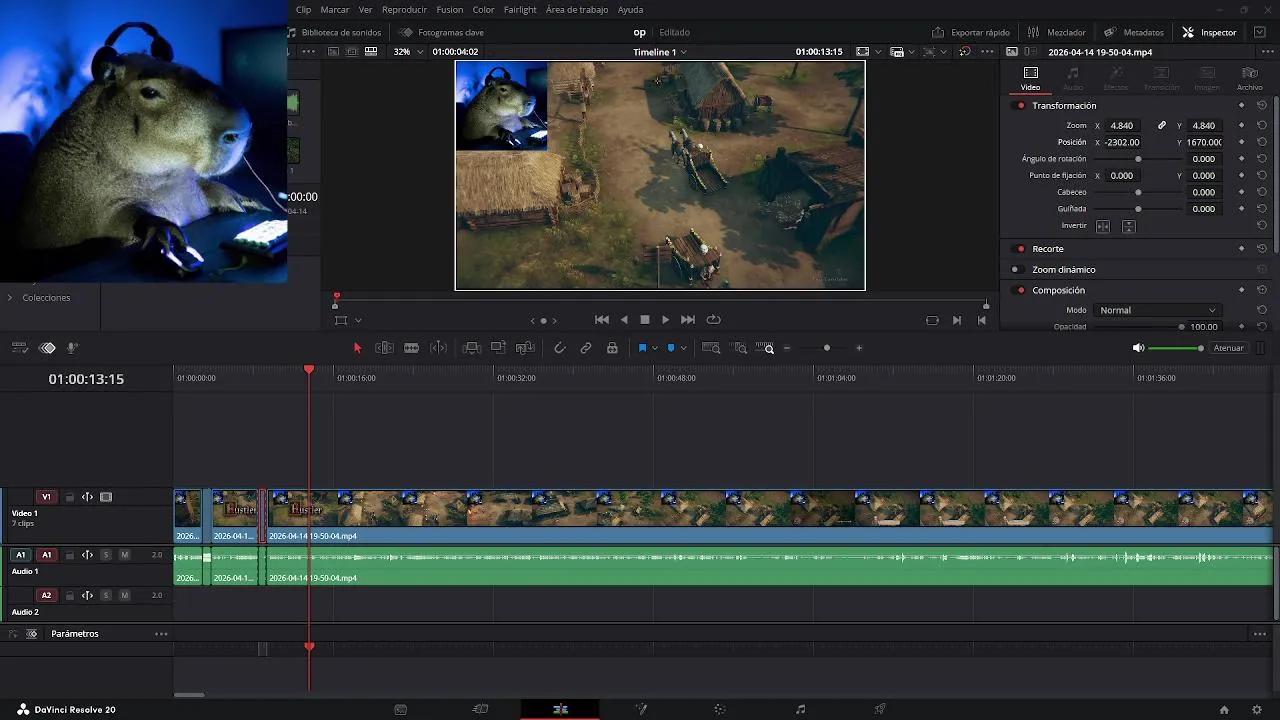The height and width of the screenshot is (720, 1280).
Task: Click the Atenuar dim button
Action: coord(1228,348)
